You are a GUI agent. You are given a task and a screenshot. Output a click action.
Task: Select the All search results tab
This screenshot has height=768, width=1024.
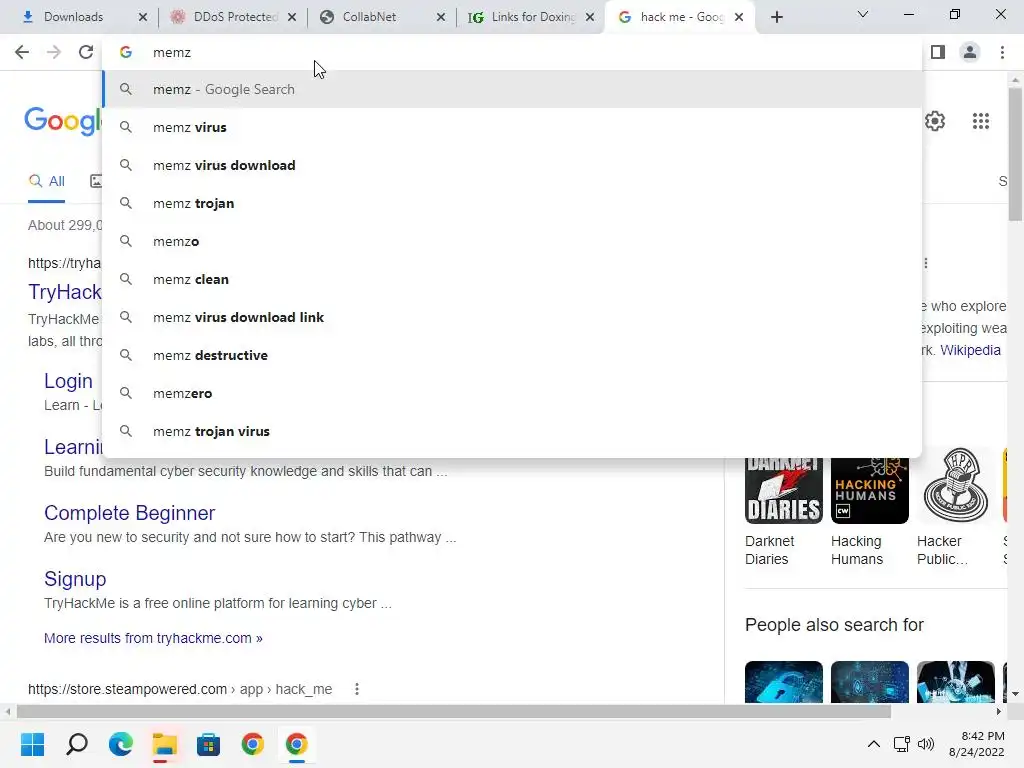click(46, 181)
